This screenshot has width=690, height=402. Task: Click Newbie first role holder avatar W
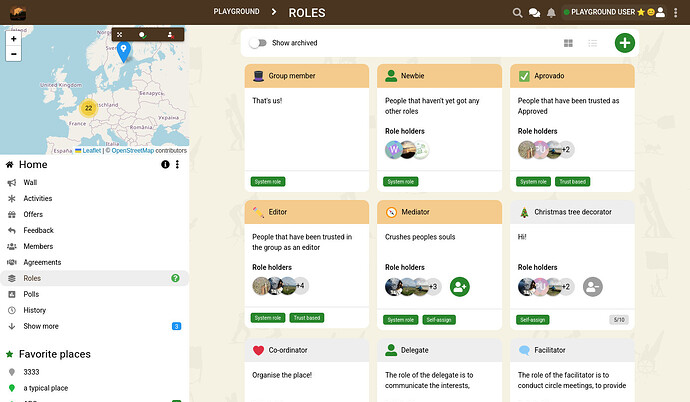(394, 150)
